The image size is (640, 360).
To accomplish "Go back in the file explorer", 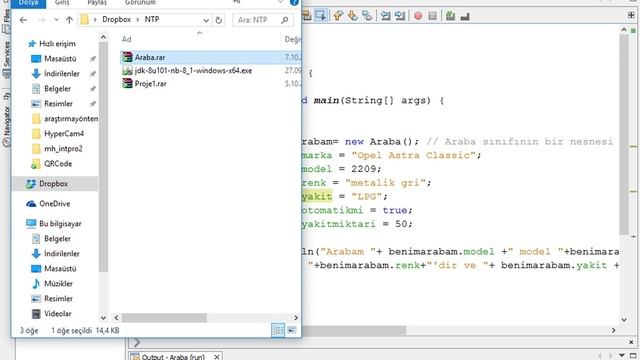I will (x=23, y=20).
